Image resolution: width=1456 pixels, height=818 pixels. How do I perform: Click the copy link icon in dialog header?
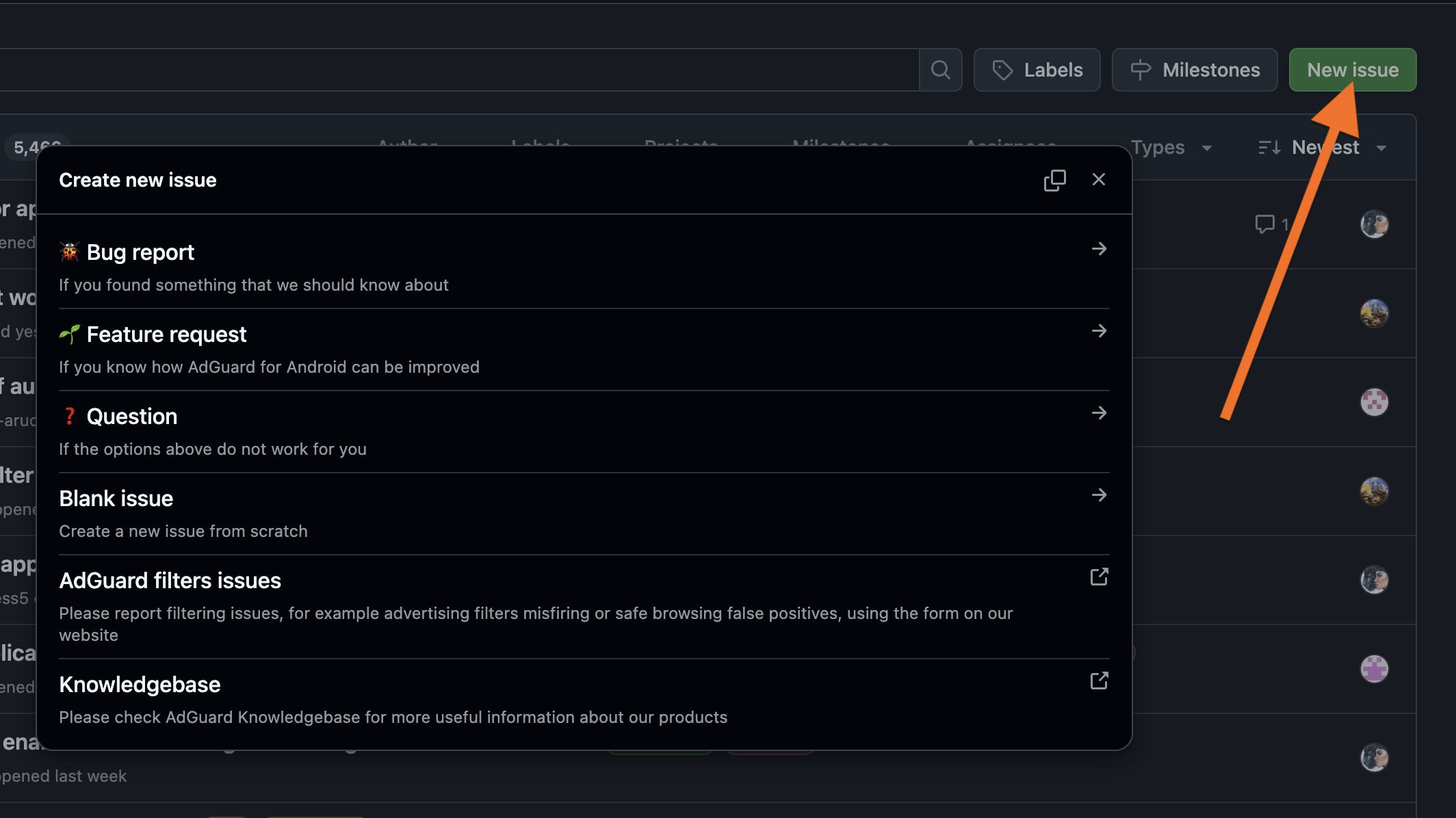[x=1054, y=180]
